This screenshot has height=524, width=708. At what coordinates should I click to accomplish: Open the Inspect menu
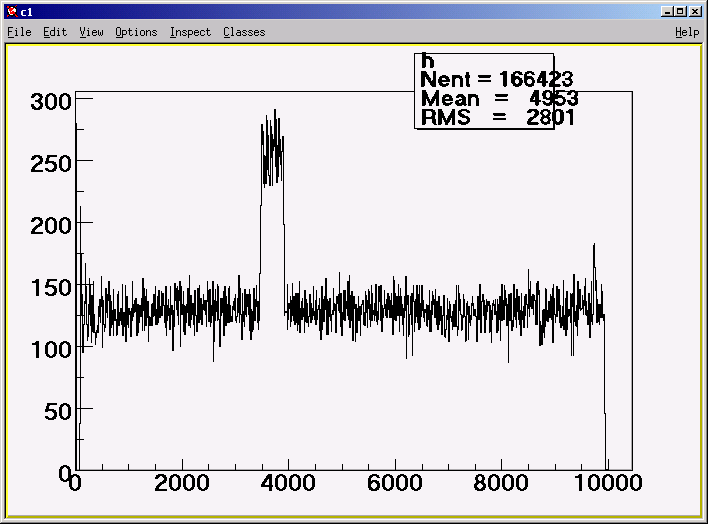point(190,32)
